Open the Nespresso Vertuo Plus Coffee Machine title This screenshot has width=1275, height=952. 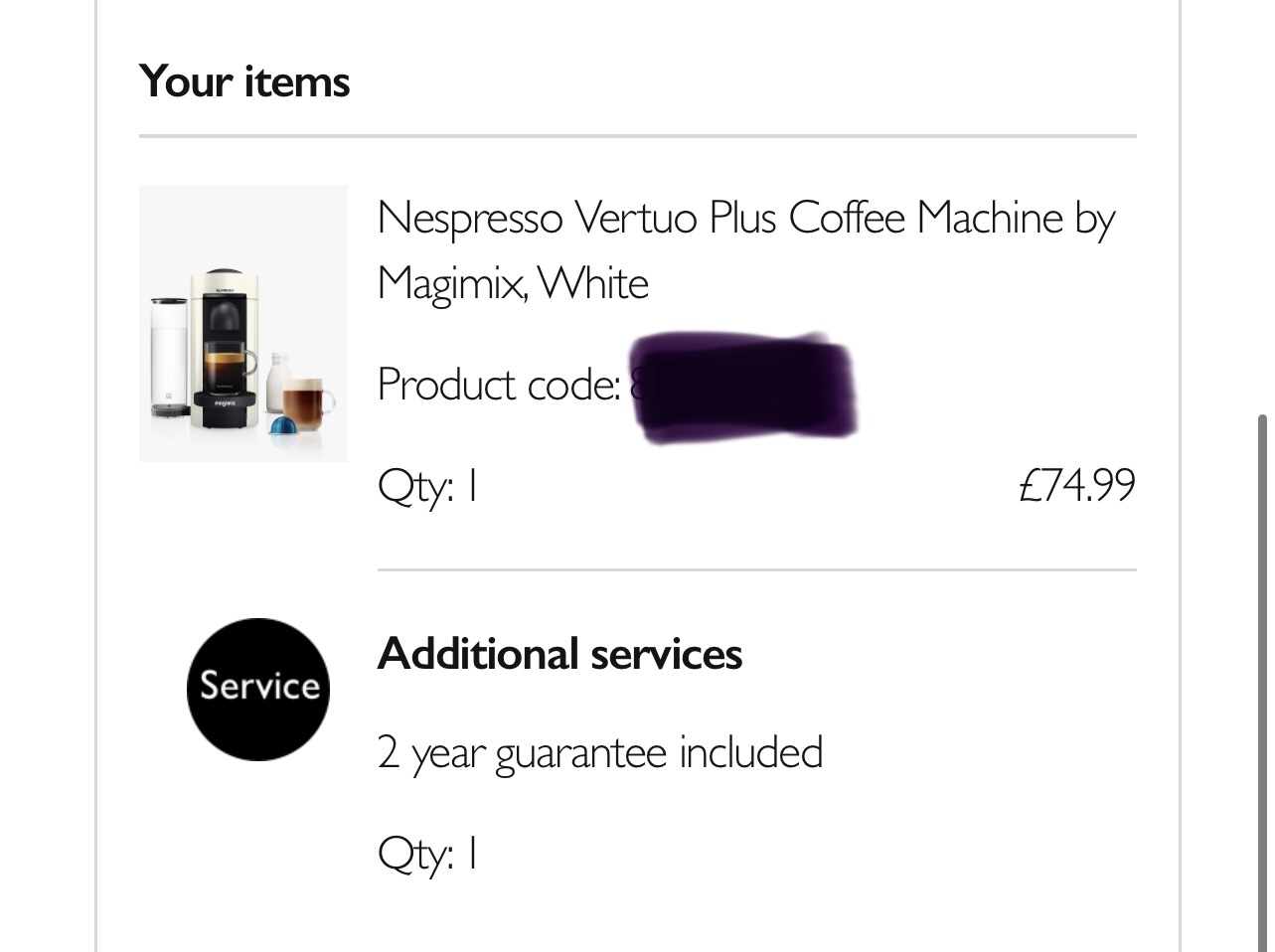[x=746, y=249]
